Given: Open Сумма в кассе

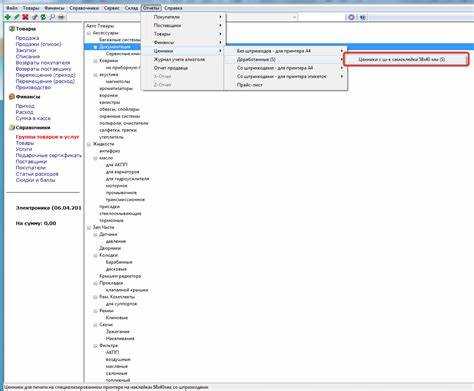Looking at the screenshot, I should 33,118.
